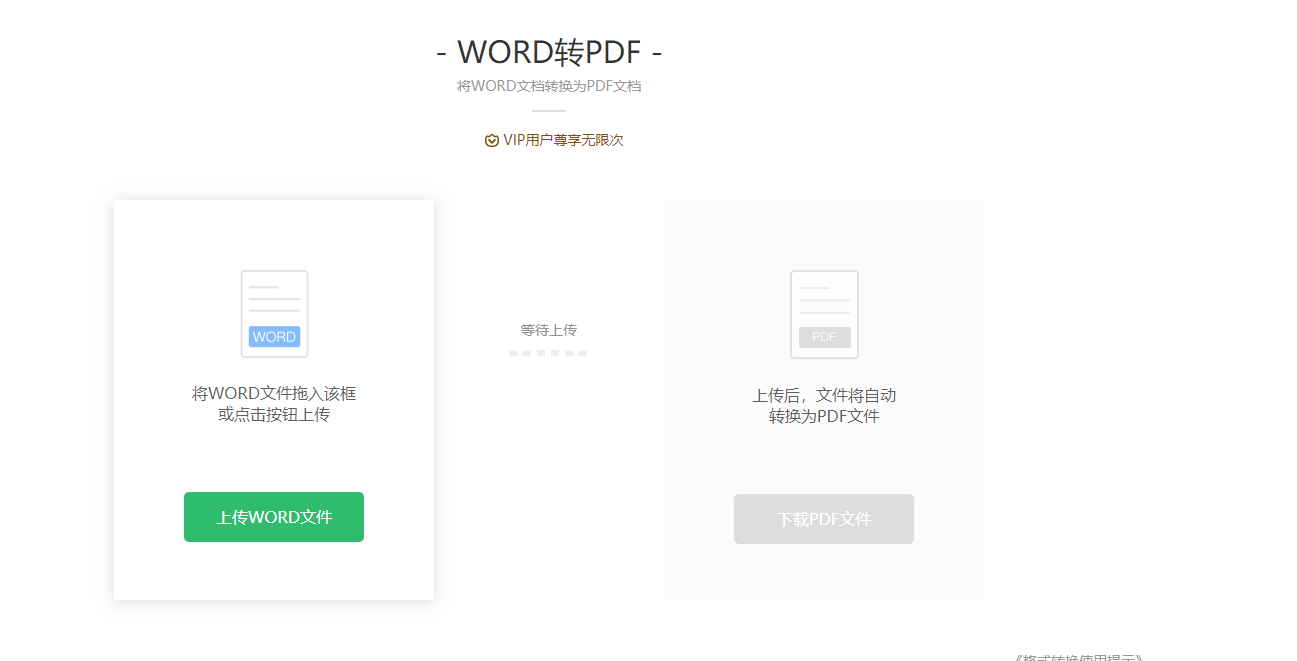
Task: Click the right-side conversion result panel
Action: click(x=823, y=398)
